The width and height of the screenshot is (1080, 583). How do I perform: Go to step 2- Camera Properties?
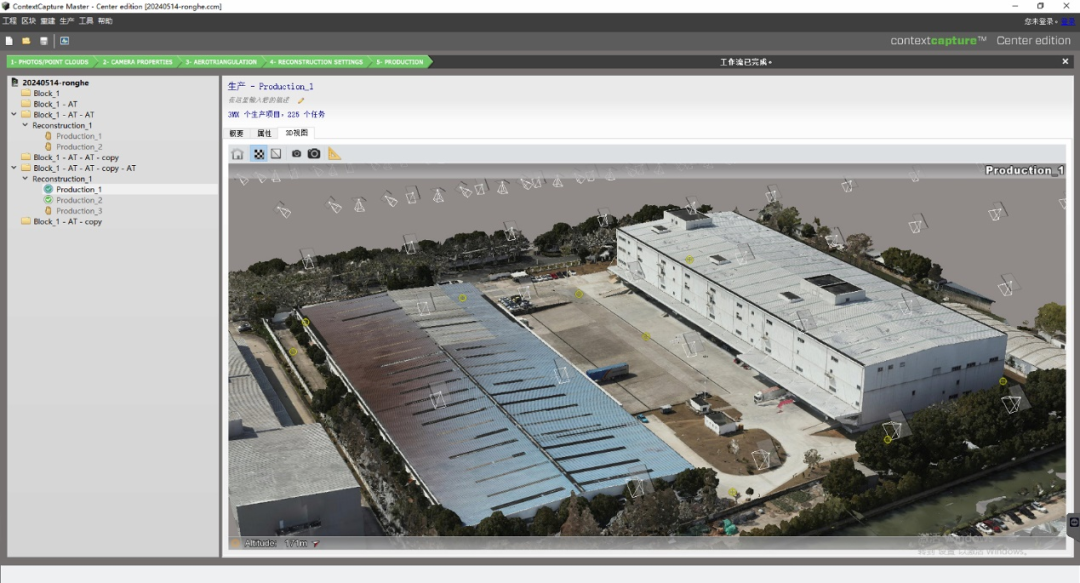(138, 62)
